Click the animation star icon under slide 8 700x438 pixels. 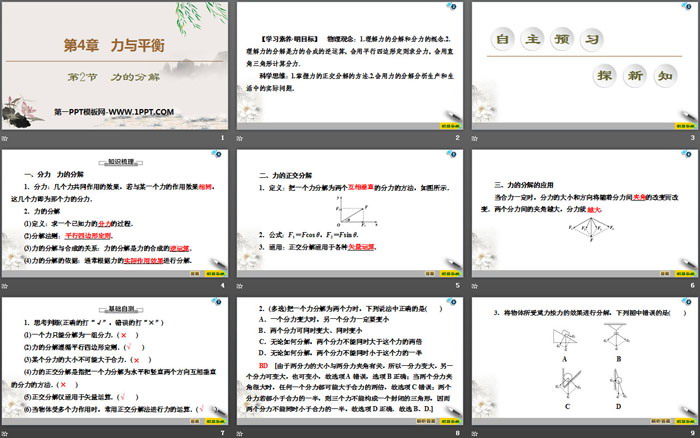[x=240, y=433]
